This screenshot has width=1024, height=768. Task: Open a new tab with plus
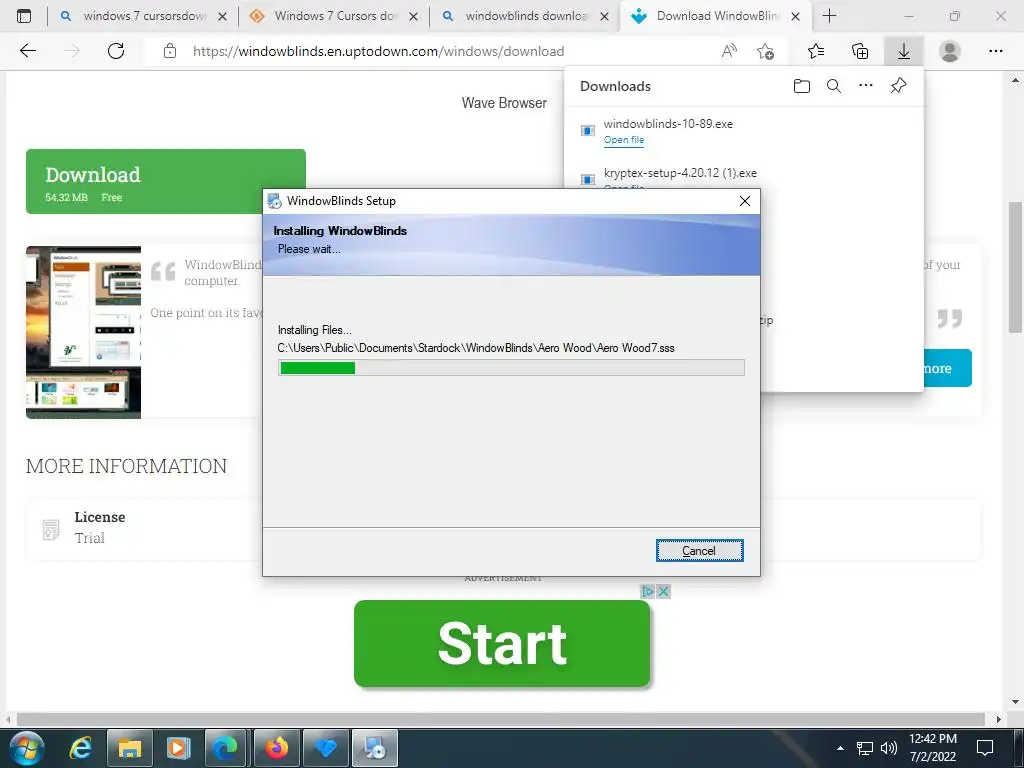829,16
